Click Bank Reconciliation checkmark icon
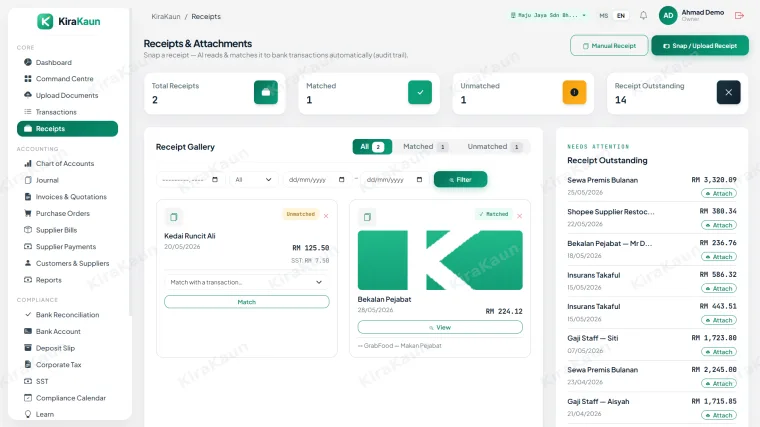This screenshot has width=760, height=427. click(28, 315)
